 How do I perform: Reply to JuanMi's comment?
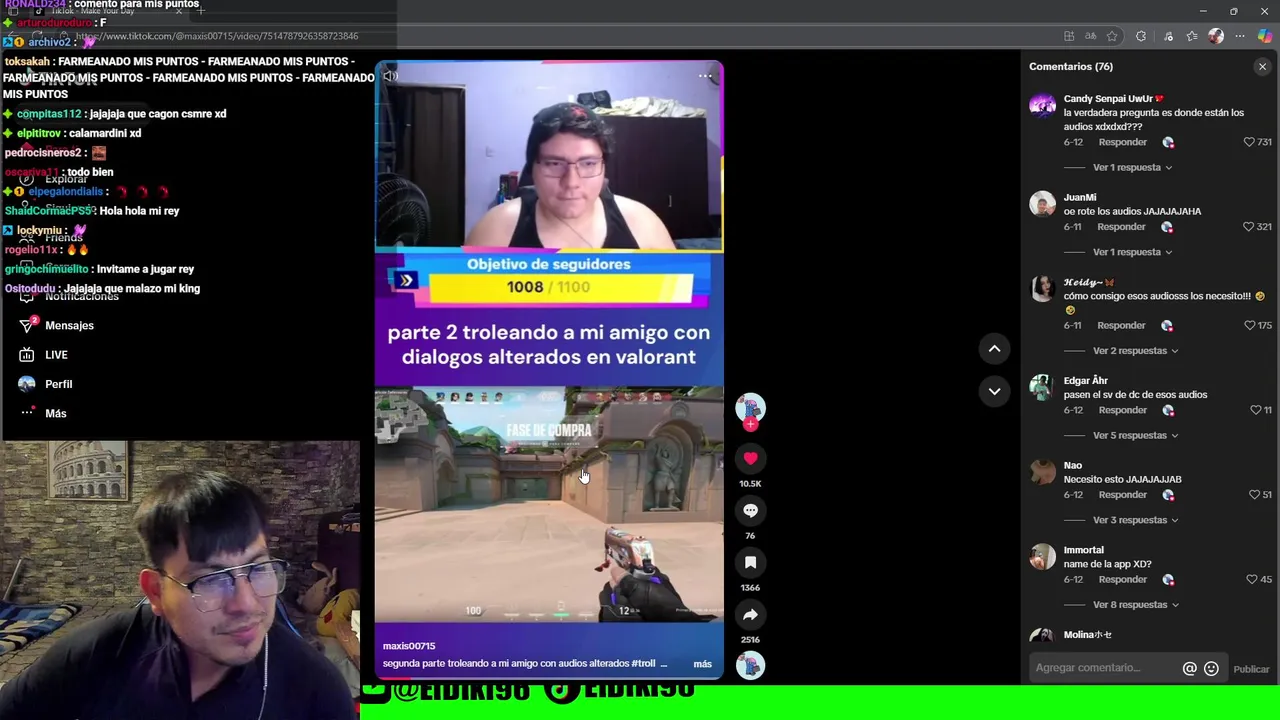[1121, 227]
